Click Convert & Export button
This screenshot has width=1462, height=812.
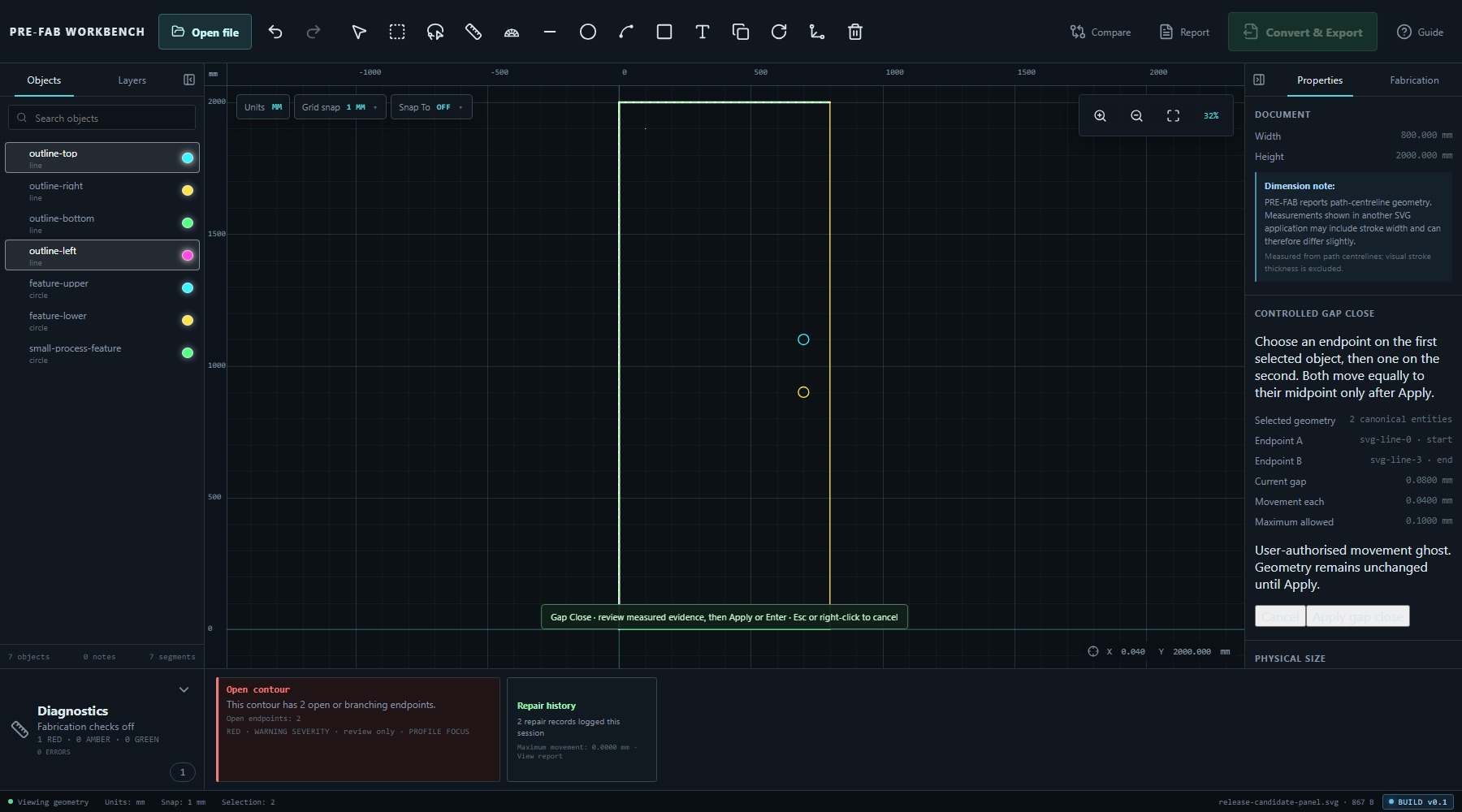tap(1302, 32)
